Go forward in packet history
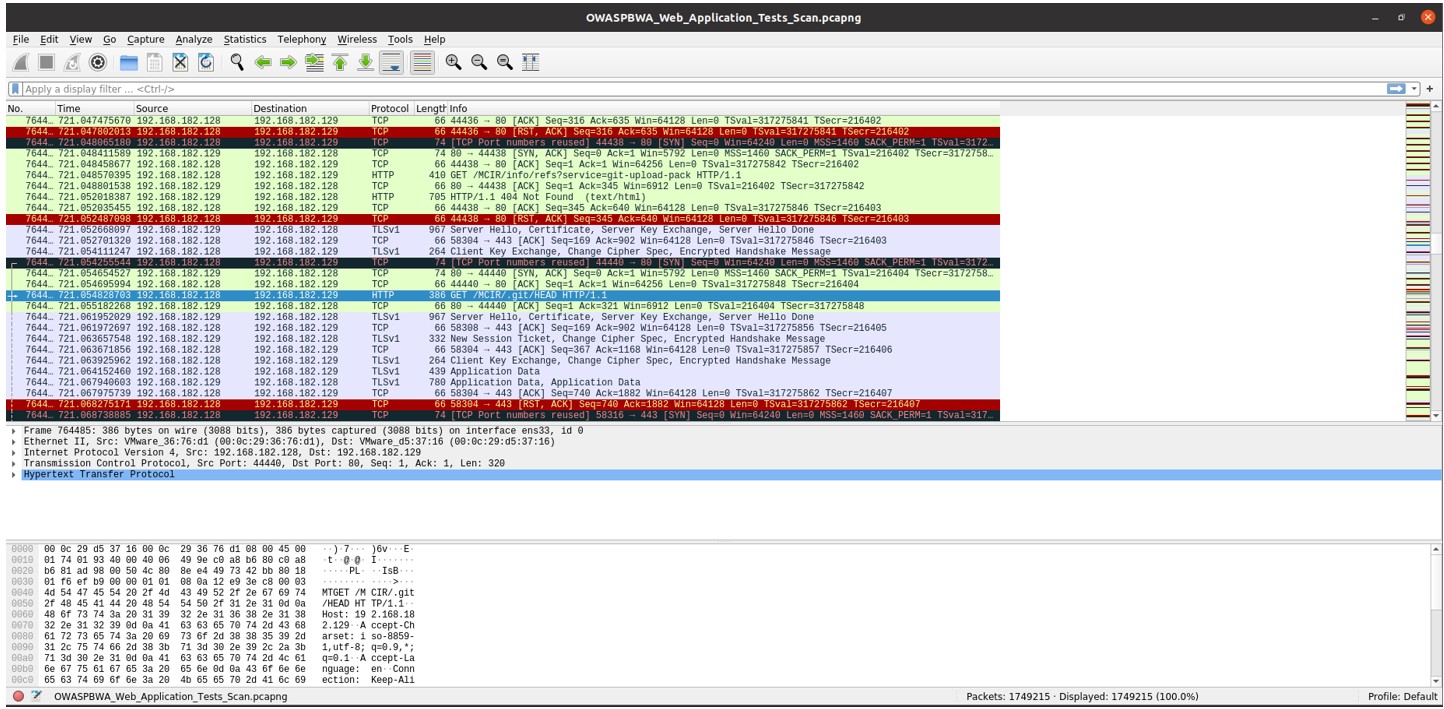The image size is (1444, 709). pos(288,62)
